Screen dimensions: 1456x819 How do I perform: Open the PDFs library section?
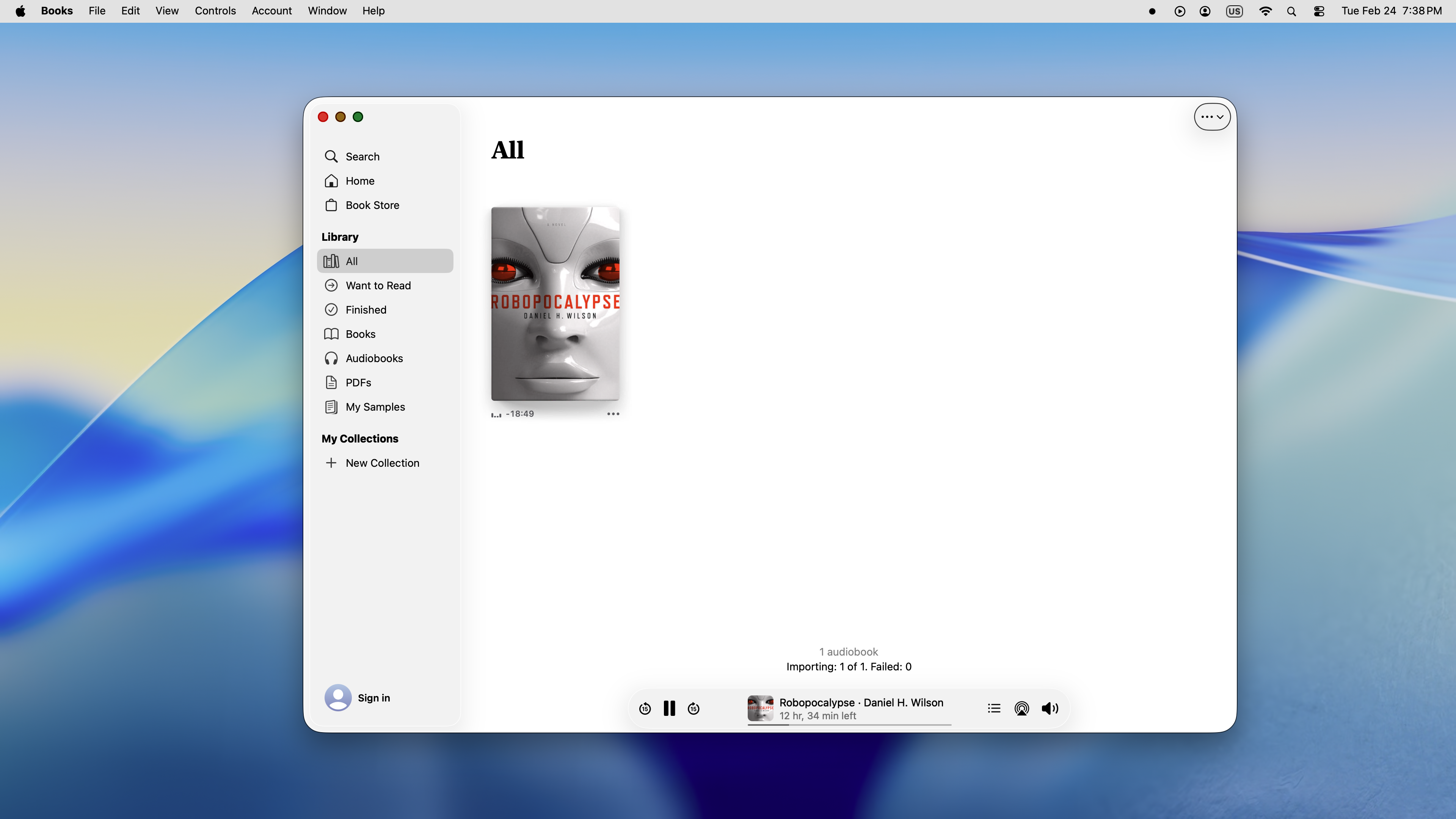click(358, 382)
